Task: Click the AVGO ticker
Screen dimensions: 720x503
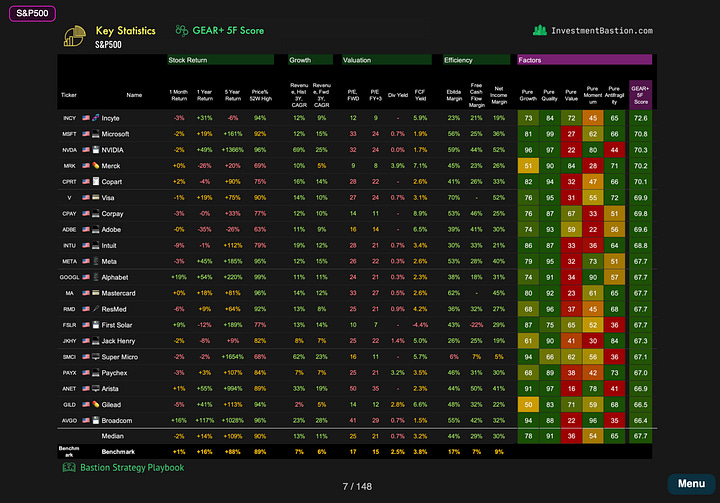Action: pyautogui.click(x=69, y=420)
